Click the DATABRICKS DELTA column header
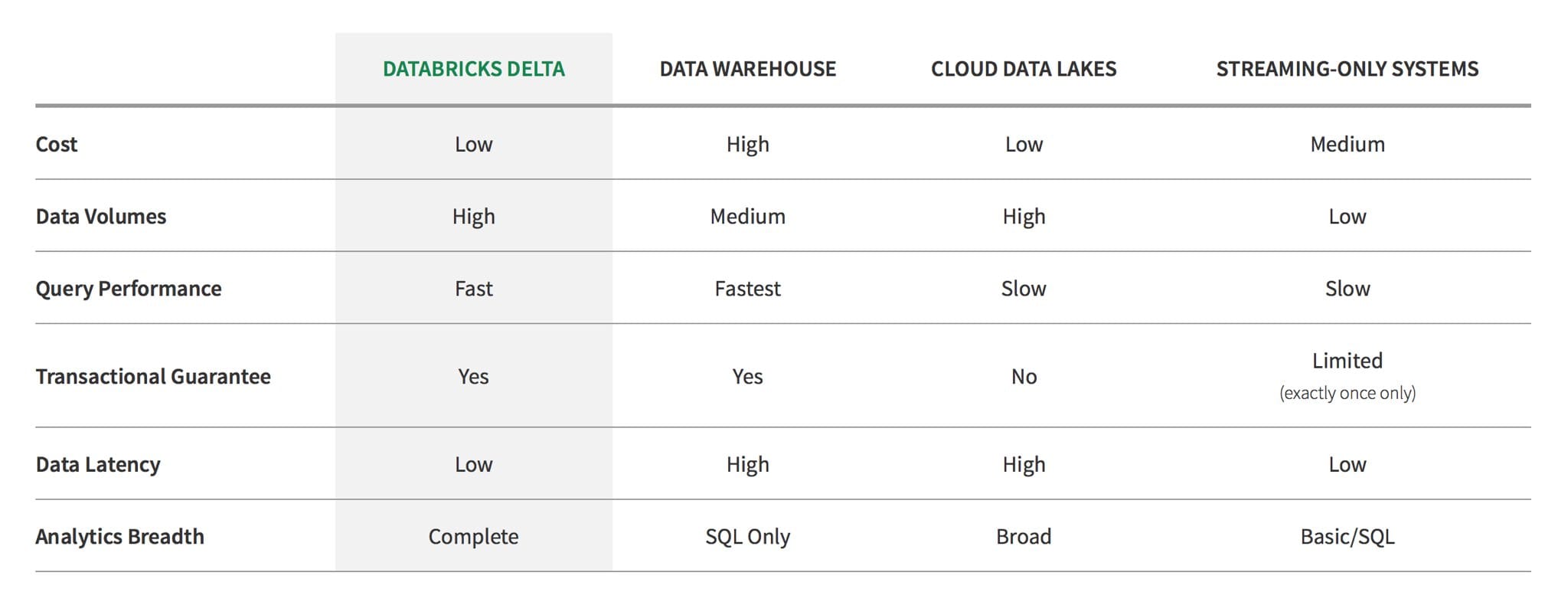Image resolution: width=1568 pixels, height=605 pixels. click(x=473, y=69)
